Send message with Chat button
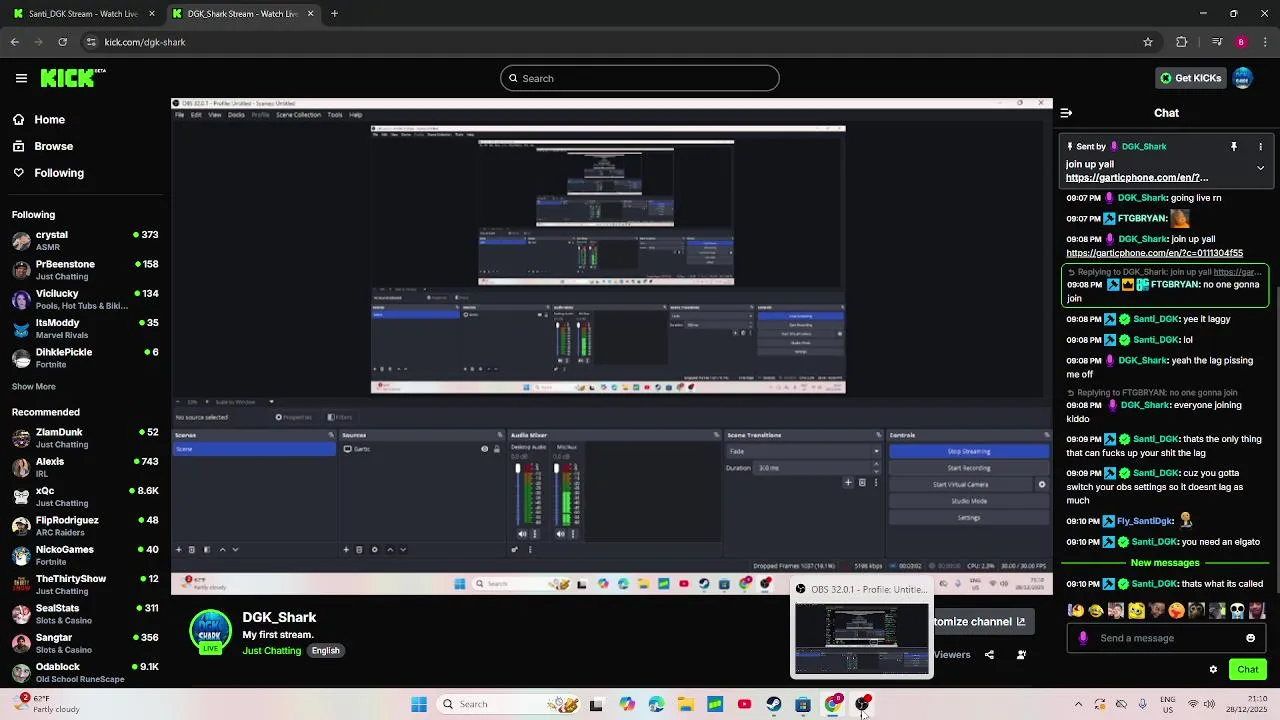This screenshot has height=720, width=1280. click(x=1248, y=669)
